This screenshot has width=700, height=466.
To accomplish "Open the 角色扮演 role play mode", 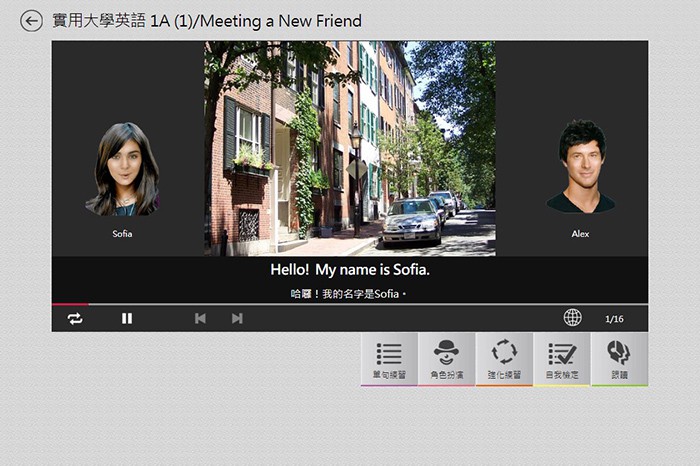I will pyautogui.click(x=447, y=359).
